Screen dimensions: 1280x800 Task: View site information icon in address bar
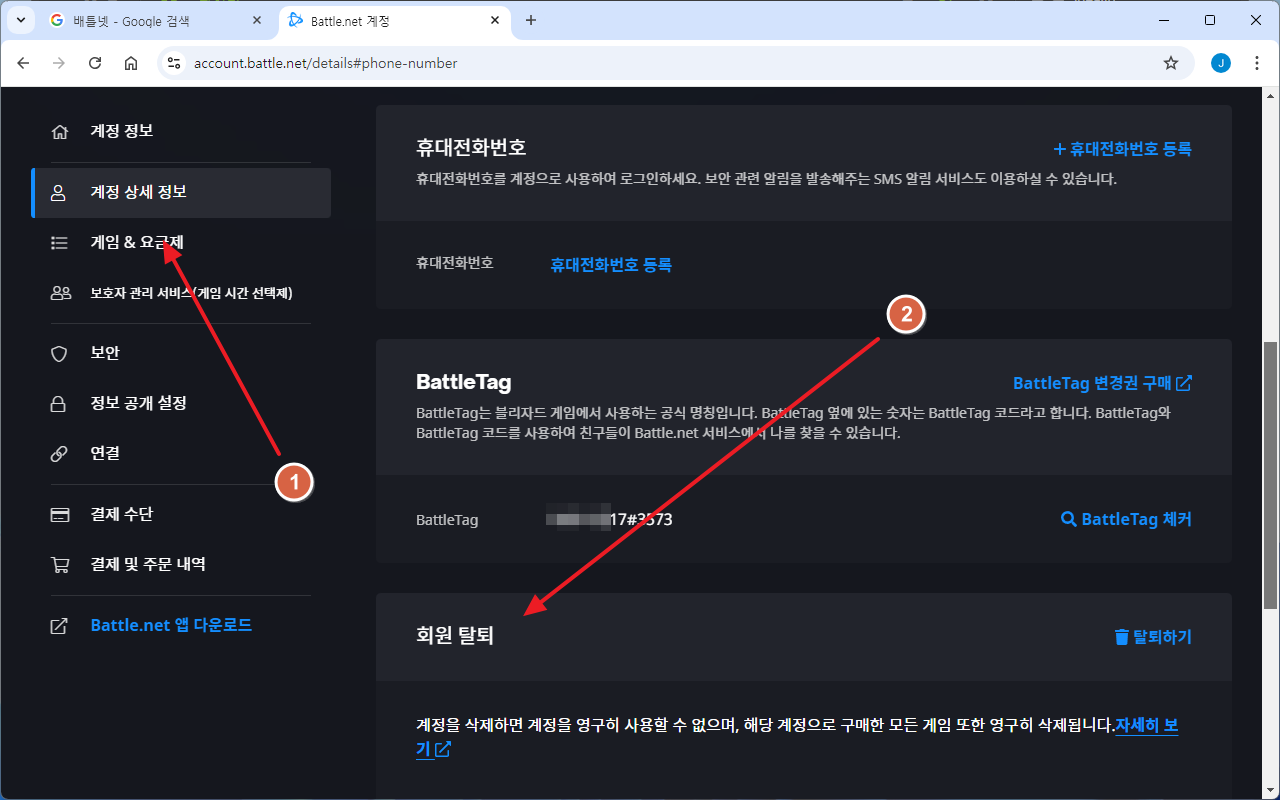[174, 63]
